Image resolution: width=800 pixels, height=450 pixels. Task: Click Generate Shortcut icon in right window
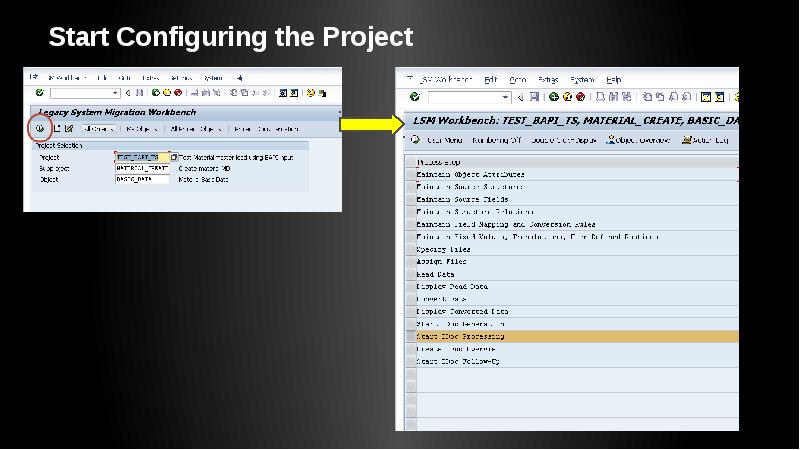tap(719, 96)
